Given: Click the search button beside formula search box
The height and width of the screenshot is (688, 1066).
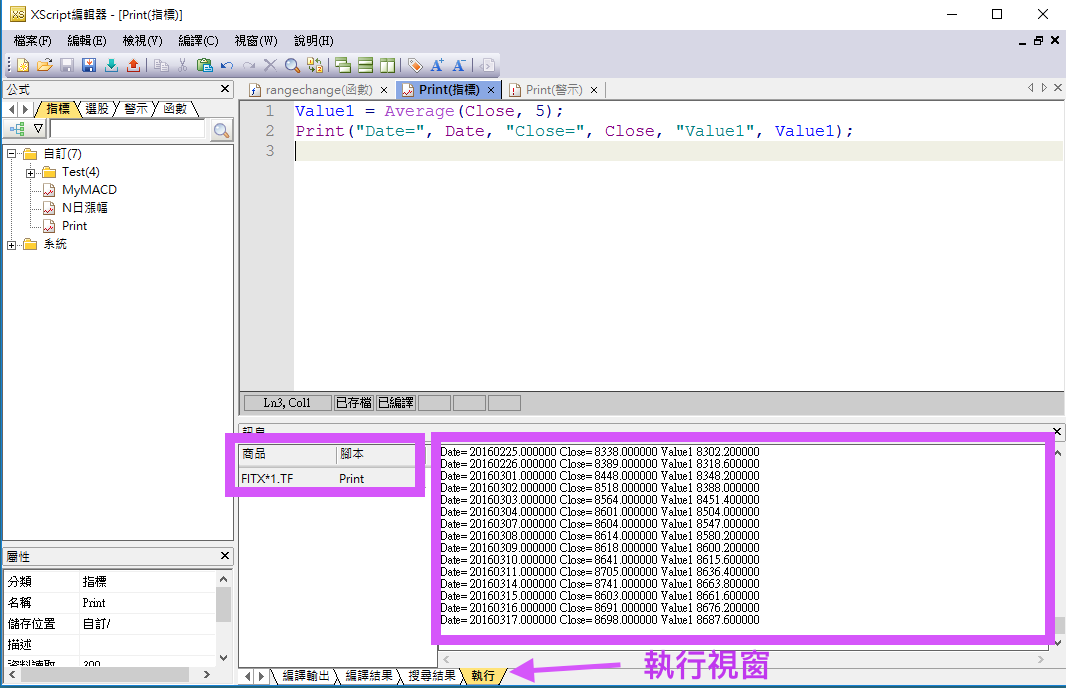Looking at the screenshot, I should (x=221, y=130).
